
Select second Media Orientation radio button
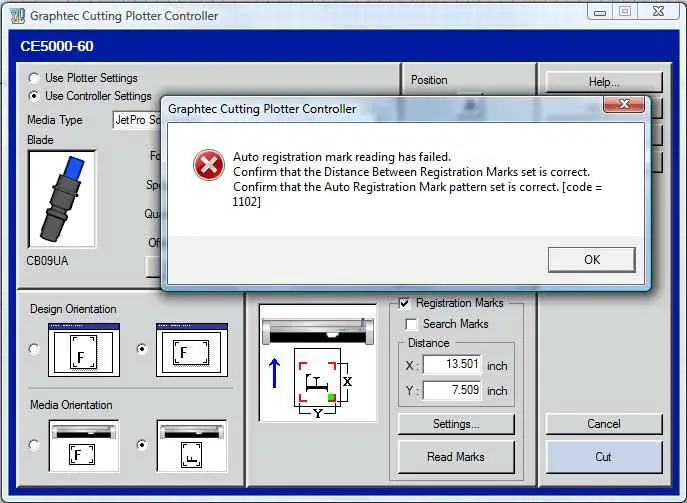142,445
